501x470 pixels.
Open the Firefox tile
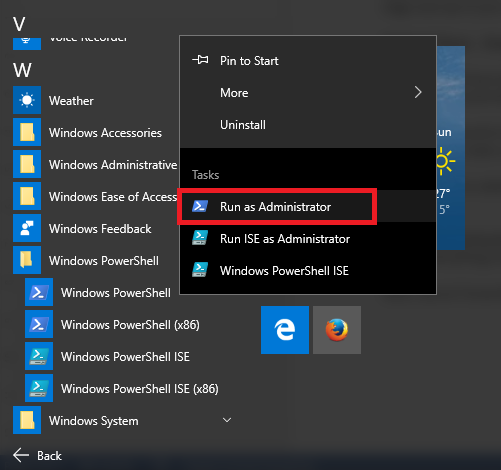point(337,330)
